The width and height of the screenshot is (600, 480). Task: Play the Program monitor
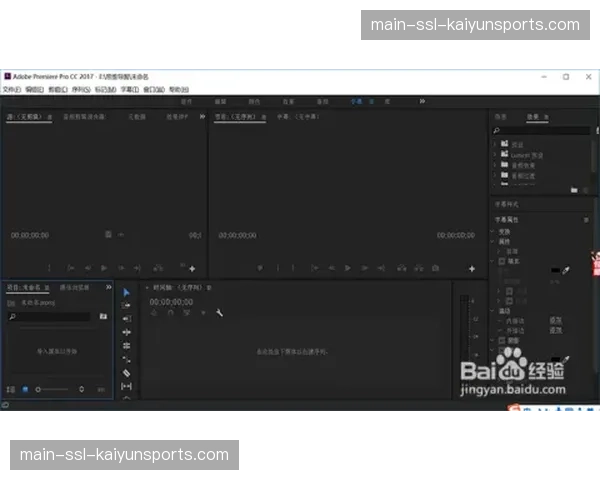coord(347,268)
